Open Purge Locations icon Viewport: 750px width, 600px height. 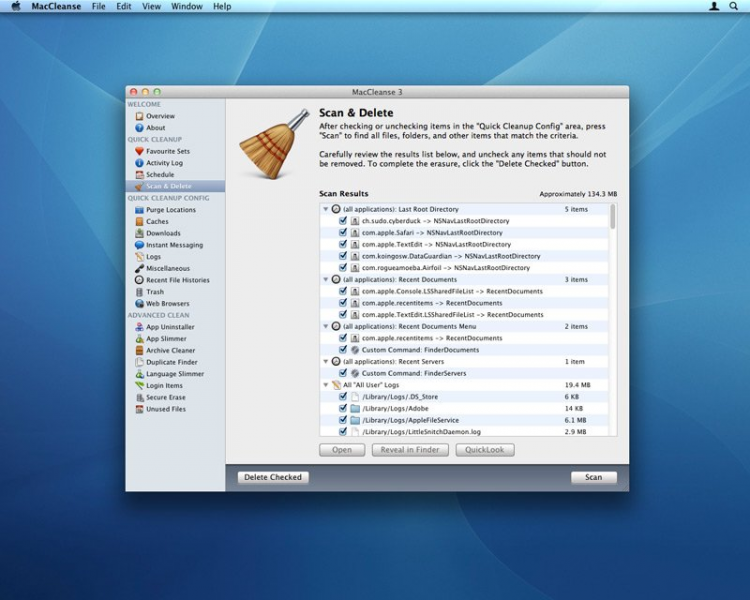point(139,210)
